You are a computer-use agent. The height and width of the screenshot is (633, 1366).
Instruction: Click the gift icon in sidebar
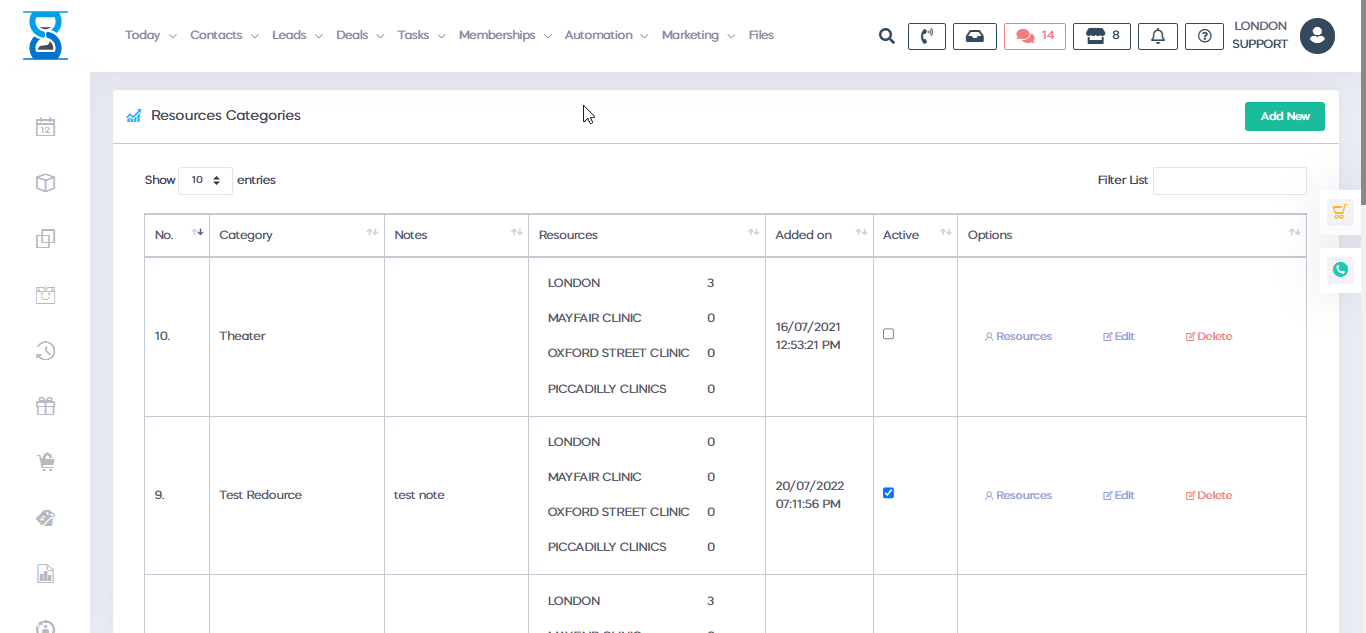[45, 406]
